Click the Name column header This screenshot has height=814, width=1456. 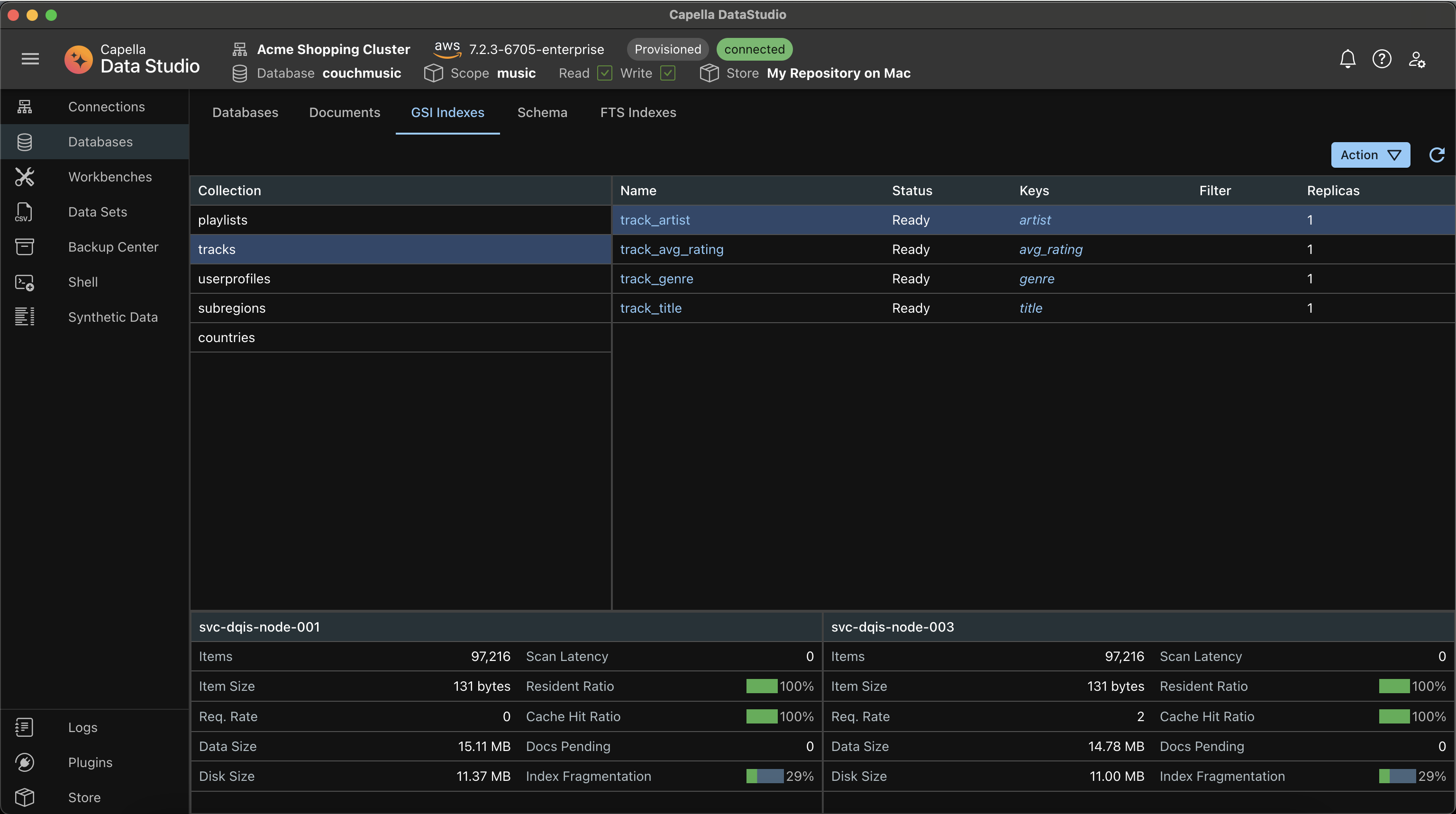click(638, 190)
